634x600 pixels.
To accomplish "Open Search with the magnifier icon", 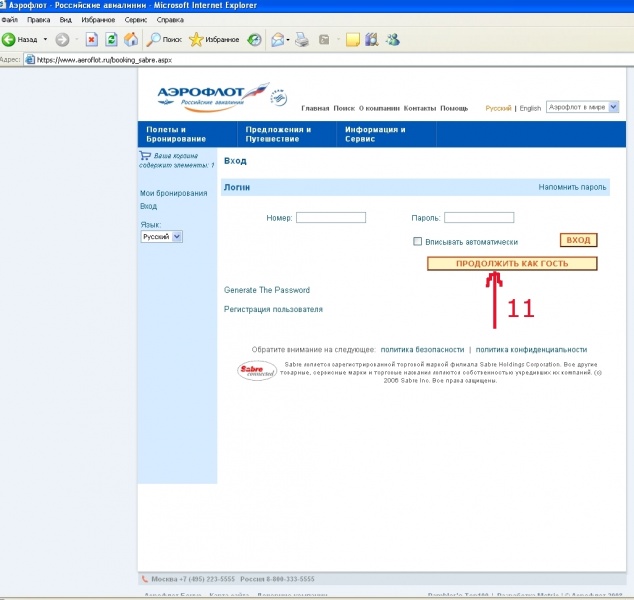I will pyautogui.click(x=155, y=40).
